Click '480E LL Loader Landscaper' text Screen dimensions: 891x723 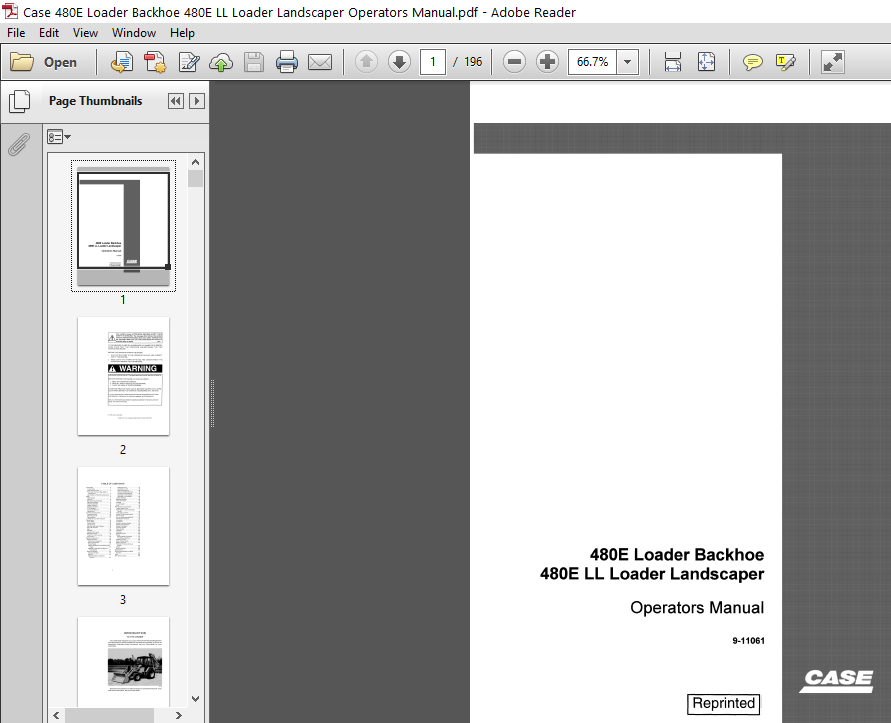652,574
